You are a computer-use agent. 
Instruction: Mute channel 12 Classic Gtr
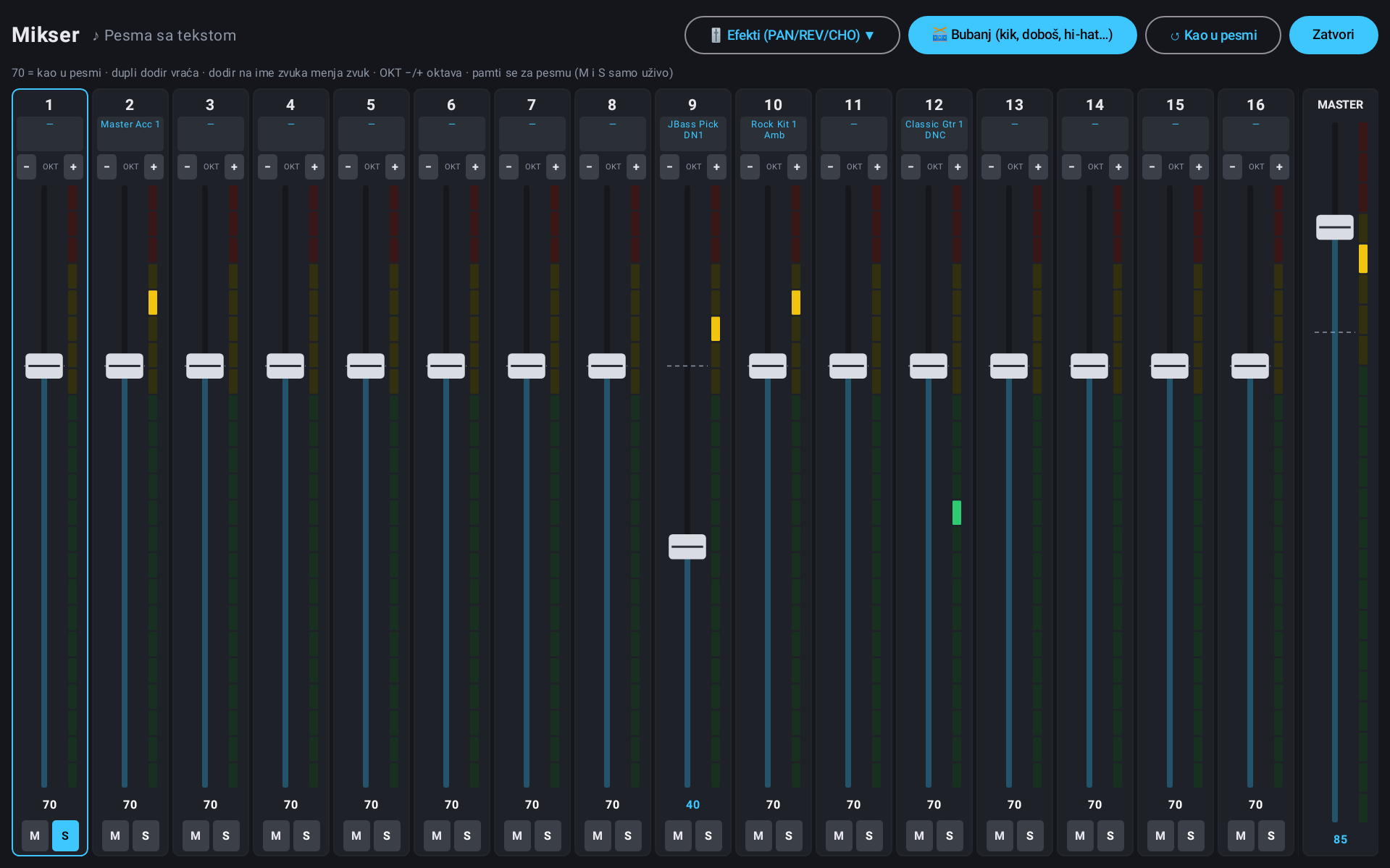tap(919, 835)
